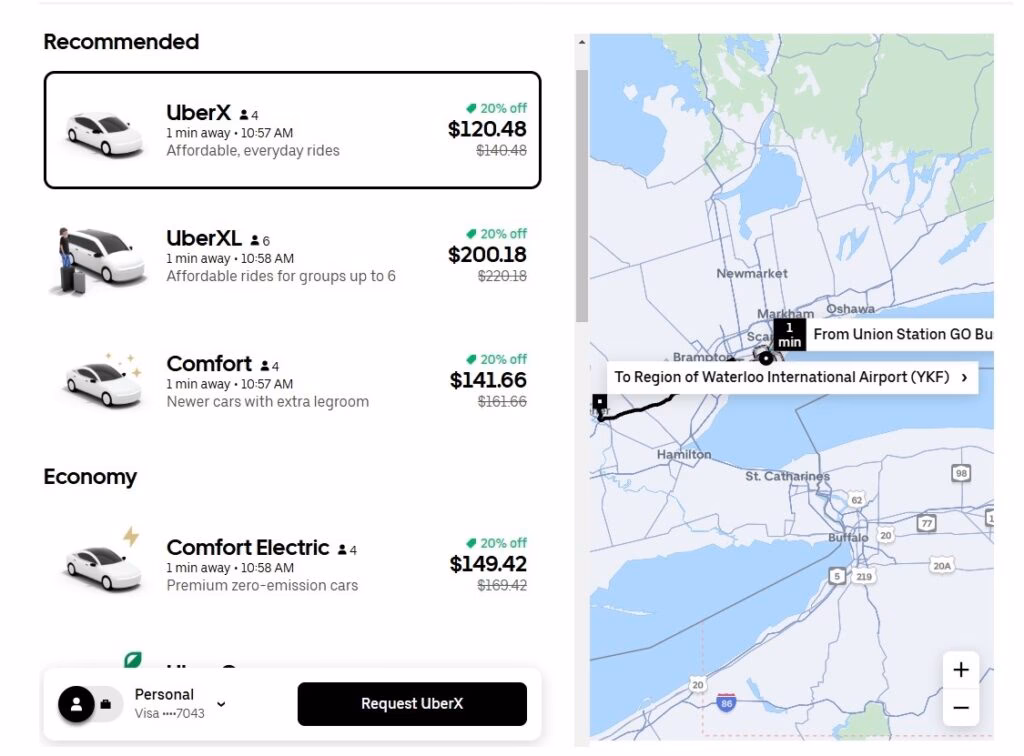Click the person profile icon on payment bar
1024x756 pixels.
(x=78, y=704)
